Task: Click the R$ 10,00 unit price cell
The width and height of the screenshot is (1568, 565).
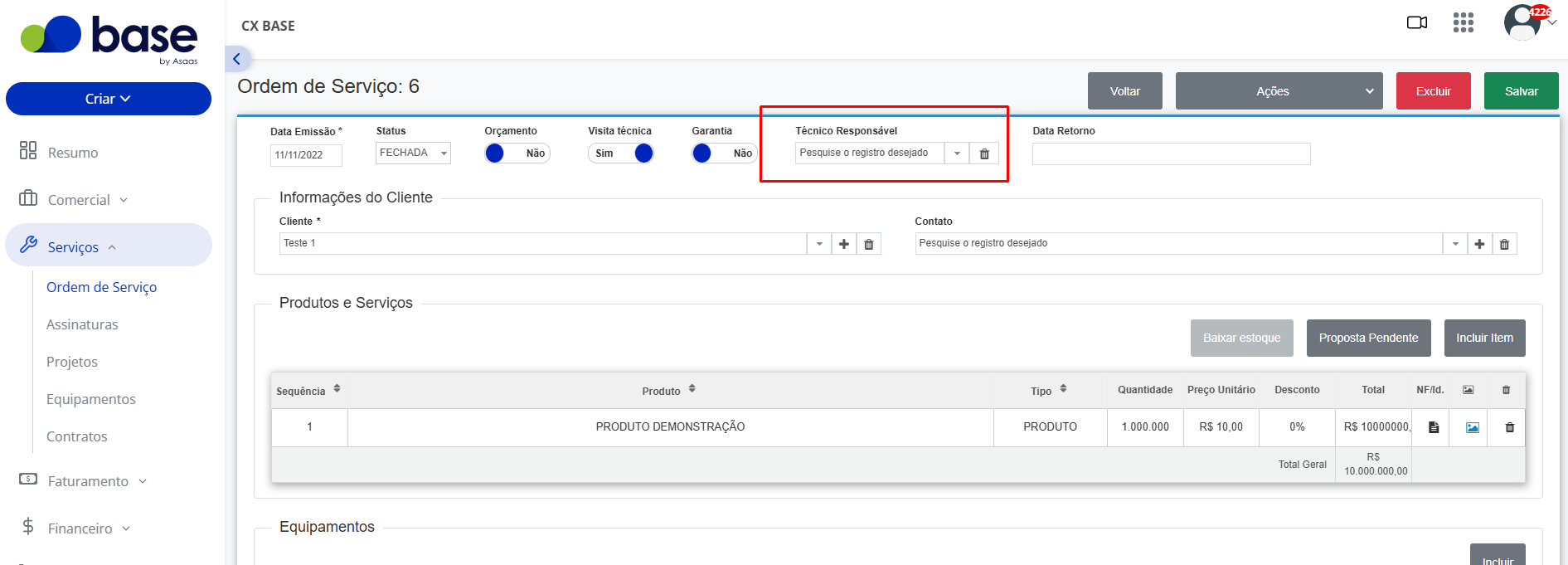Action: pos(1221,427)
